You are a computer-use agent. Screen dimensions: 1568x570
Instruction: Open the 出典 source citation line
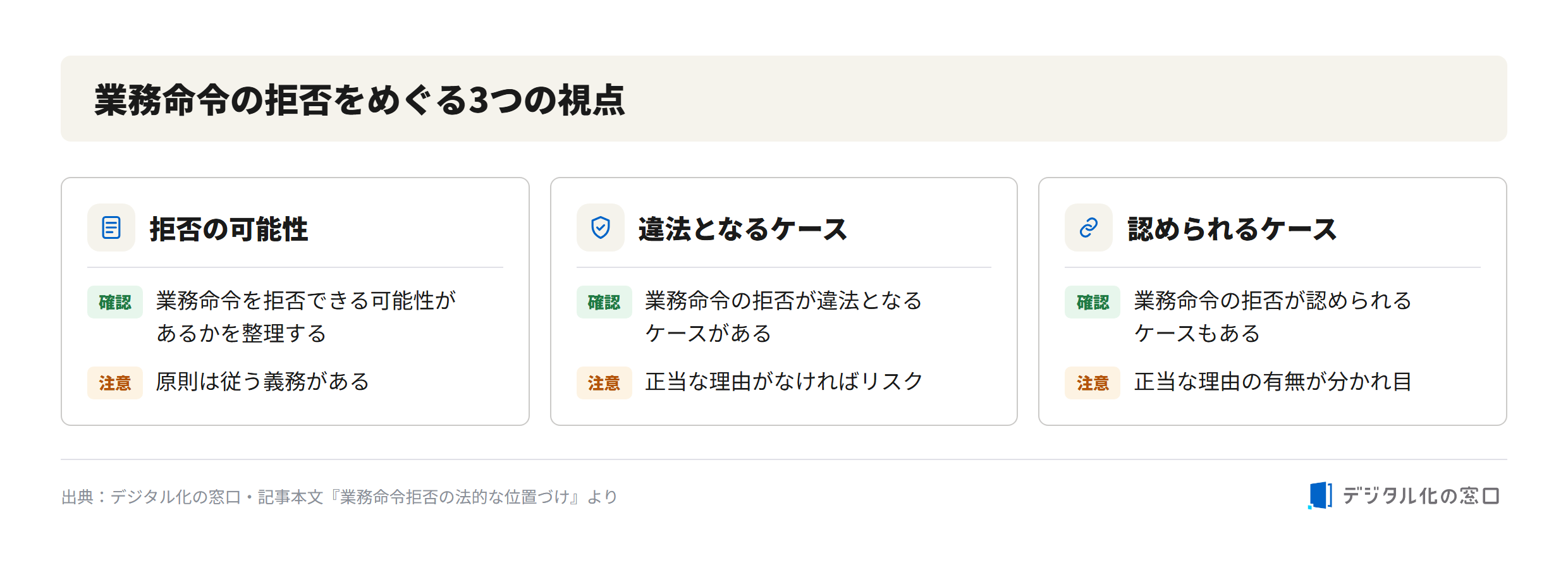[340, 497]
